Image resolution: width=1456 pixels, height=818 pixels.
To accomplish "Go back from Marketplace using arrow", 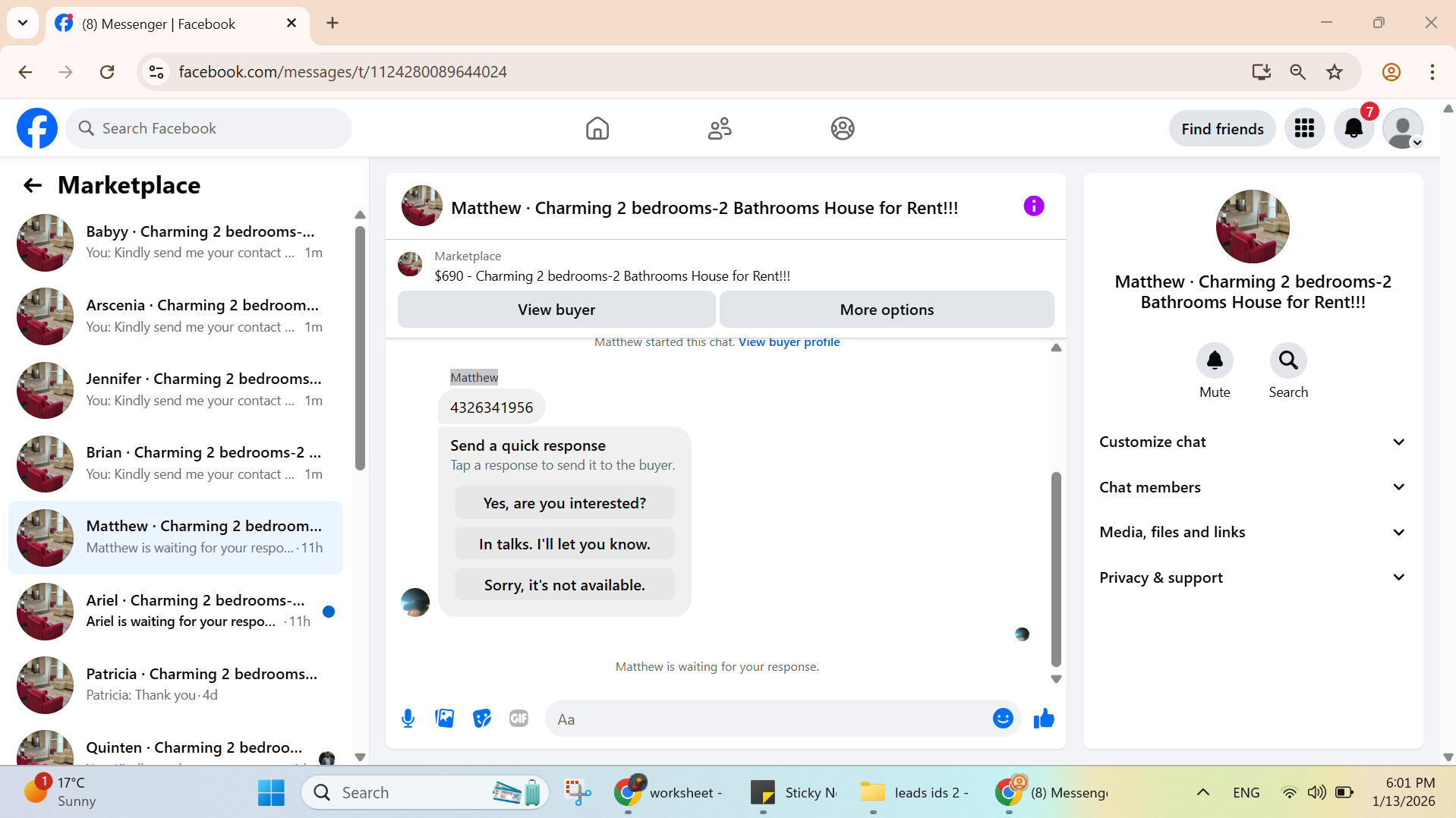I will (x=32, y=185).
